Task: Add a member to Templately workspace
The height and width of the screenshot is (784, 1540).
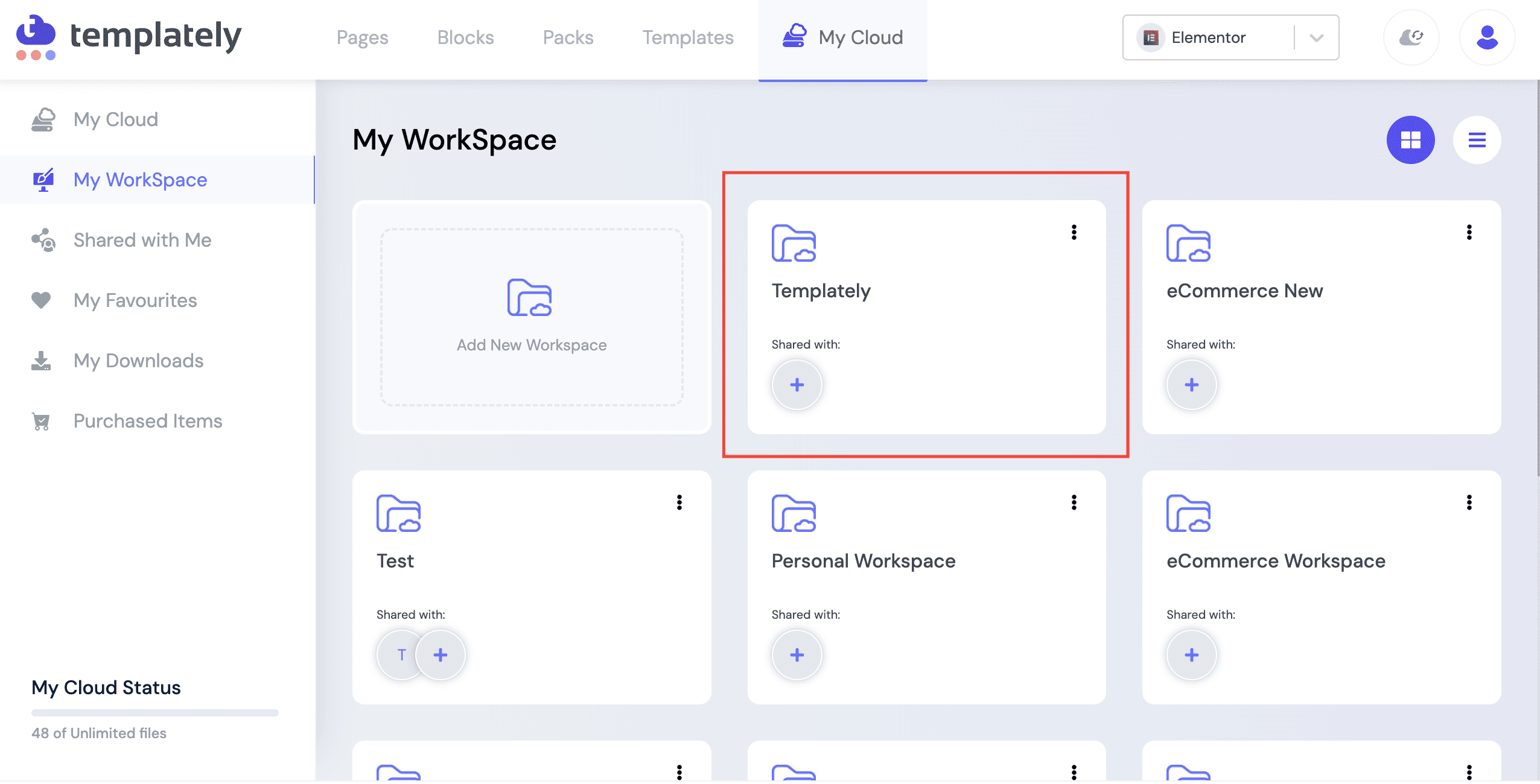Action: click(797, 385)
